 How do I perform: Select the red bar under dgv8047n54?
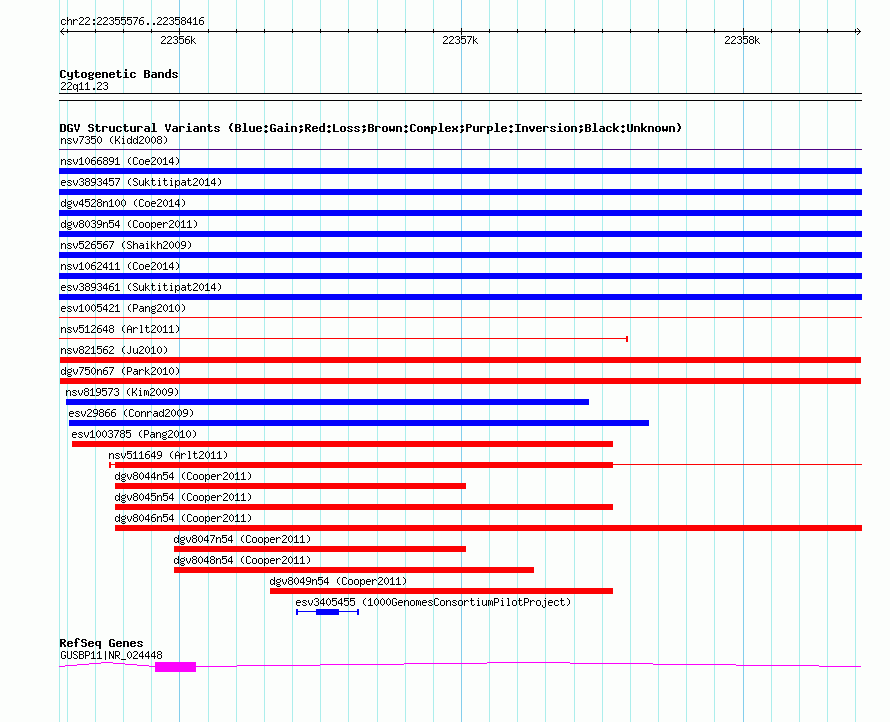pyautogui.click(x=320, y=549)
